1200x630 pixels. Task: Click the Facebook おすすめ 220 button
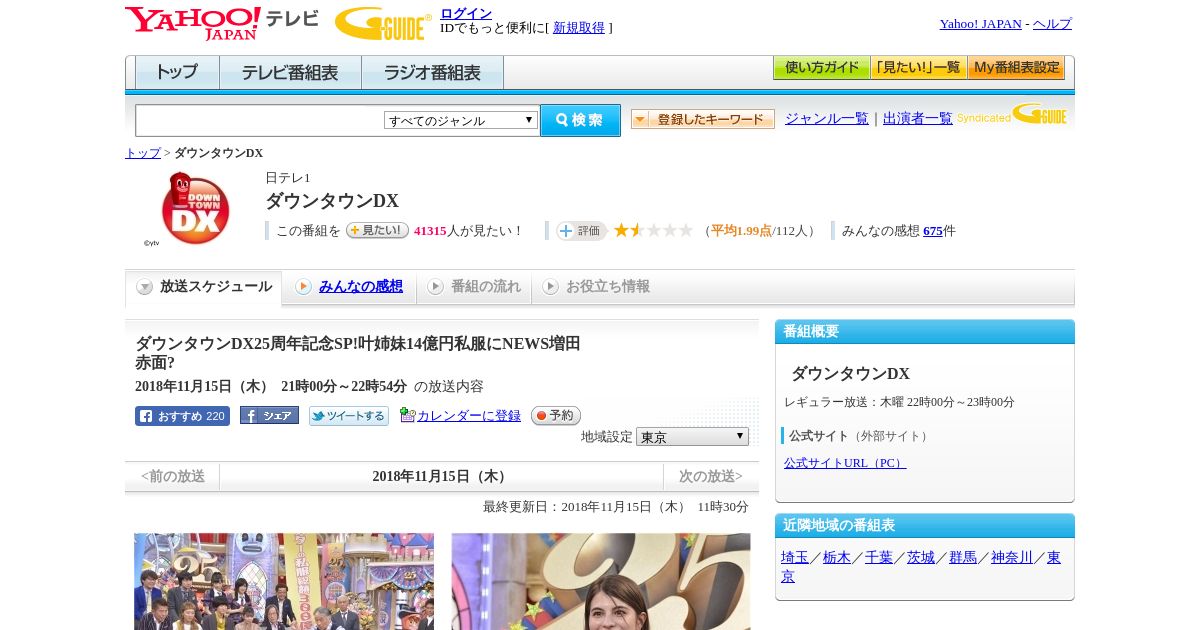click(x=182, y=416)
